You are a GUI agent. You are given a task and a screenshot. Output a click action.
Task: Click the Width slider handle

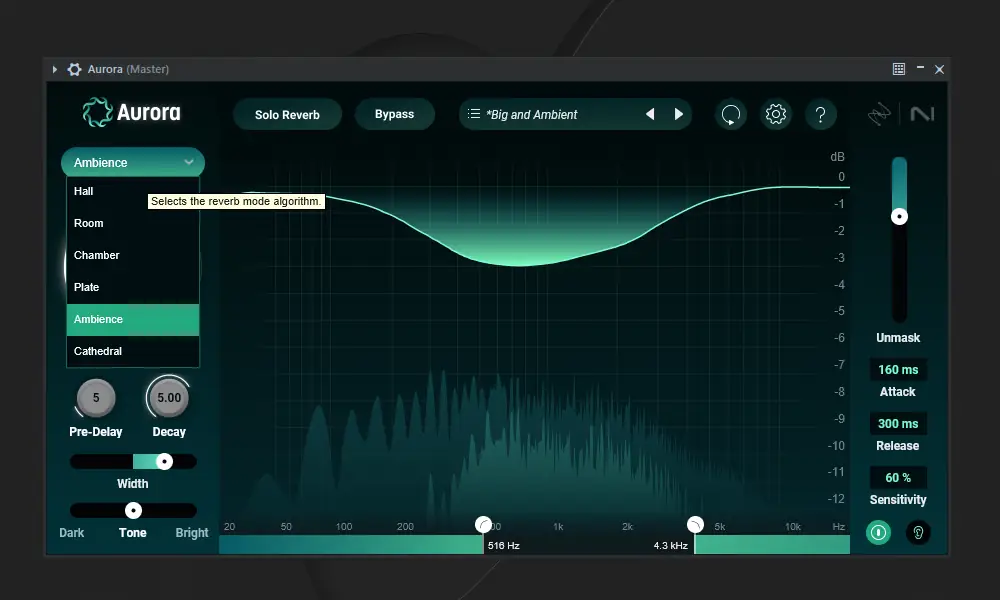[164, 462]
